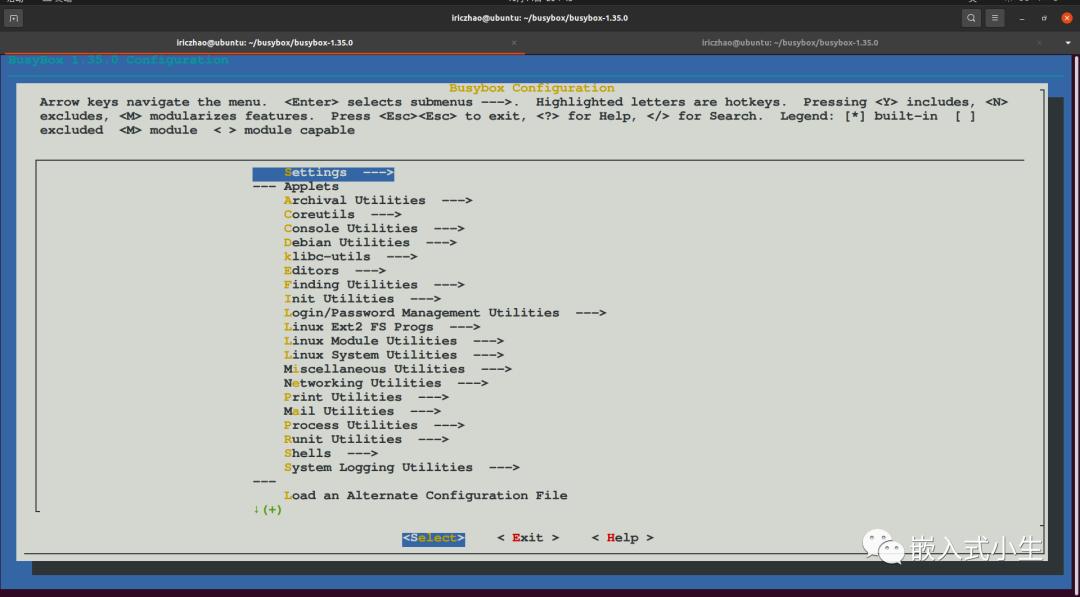Image resolution: width=1080 pixels, height=597 pixels.
Task: Click the window title iriczhao@ubuntu: ~/busybox/busybox-1.35.0
Action: coord(540,18)
